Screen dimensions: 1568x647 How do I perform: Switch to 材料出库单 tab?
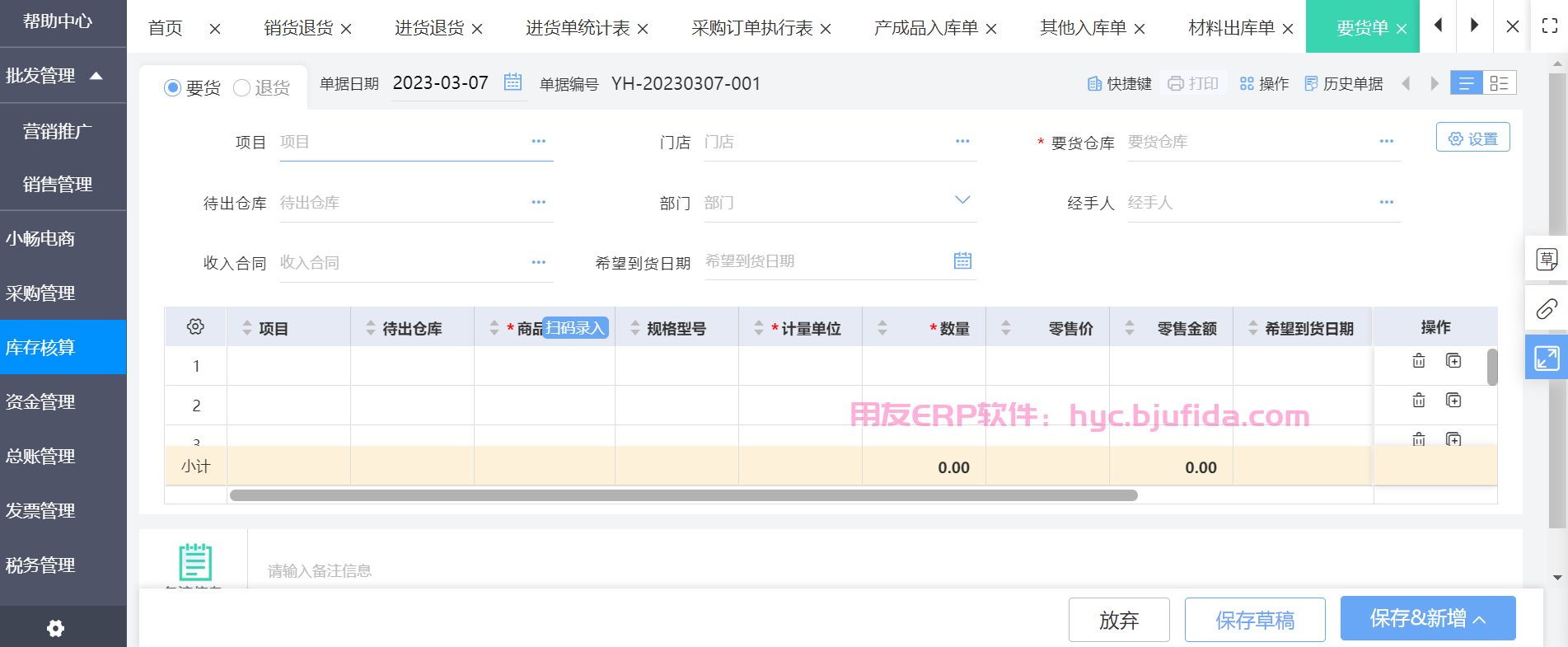click(1231, 28)
